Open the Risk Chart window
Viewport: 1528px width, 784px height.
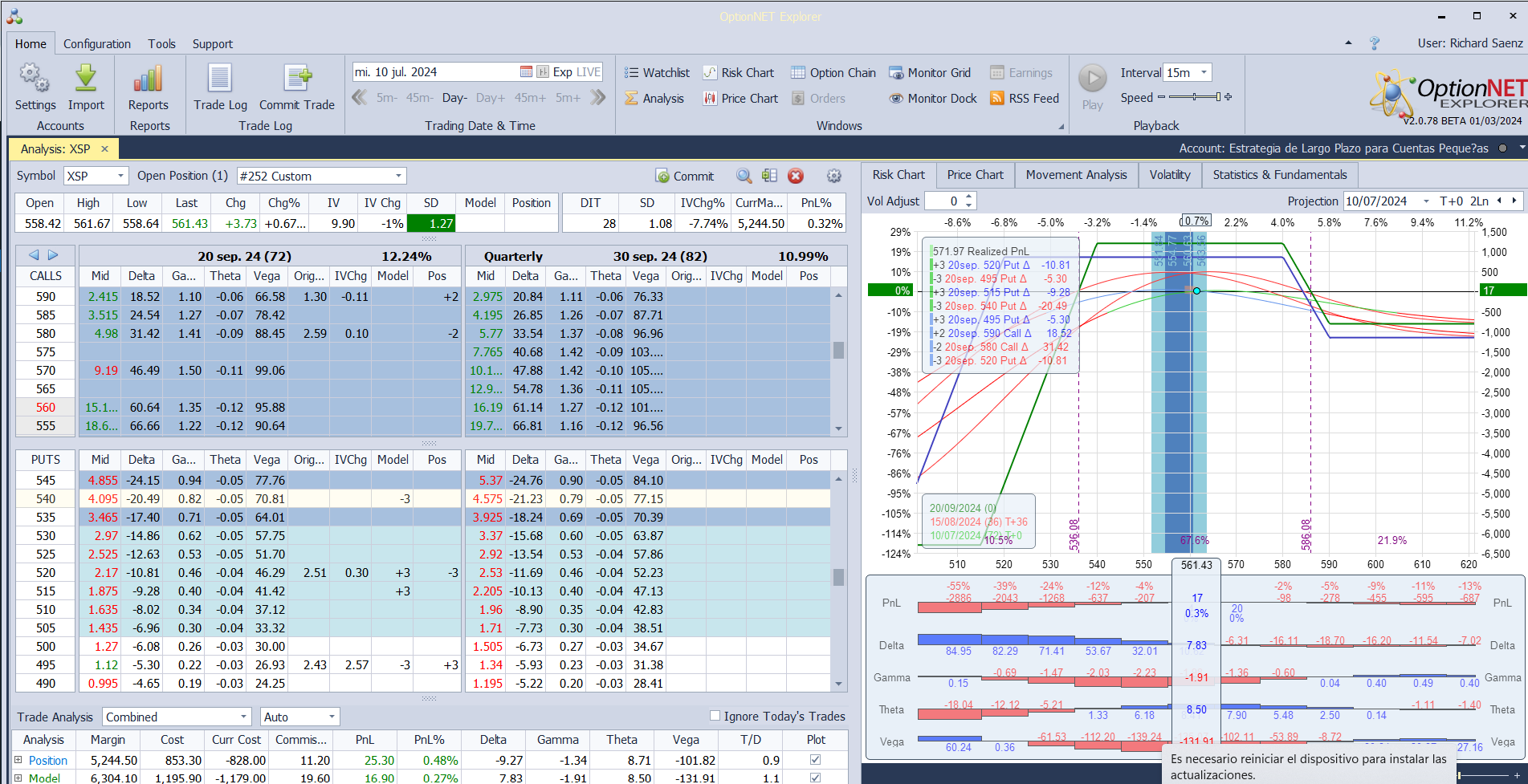point(739,73)
